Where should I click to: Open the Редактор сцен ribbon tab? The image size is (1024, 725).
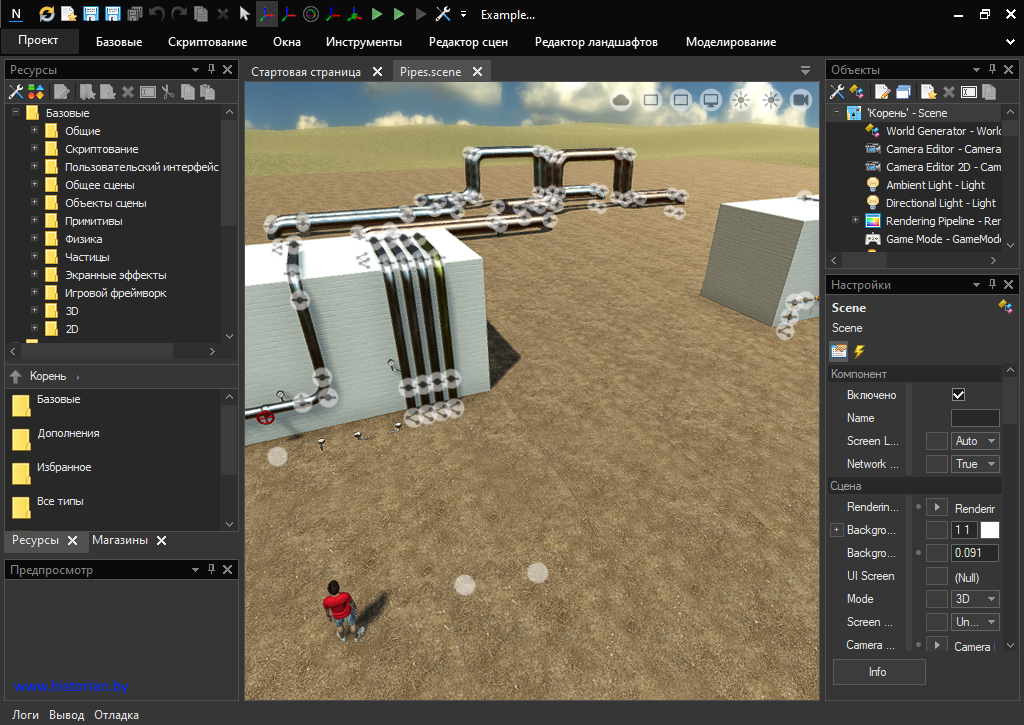[x=468, y=42]
